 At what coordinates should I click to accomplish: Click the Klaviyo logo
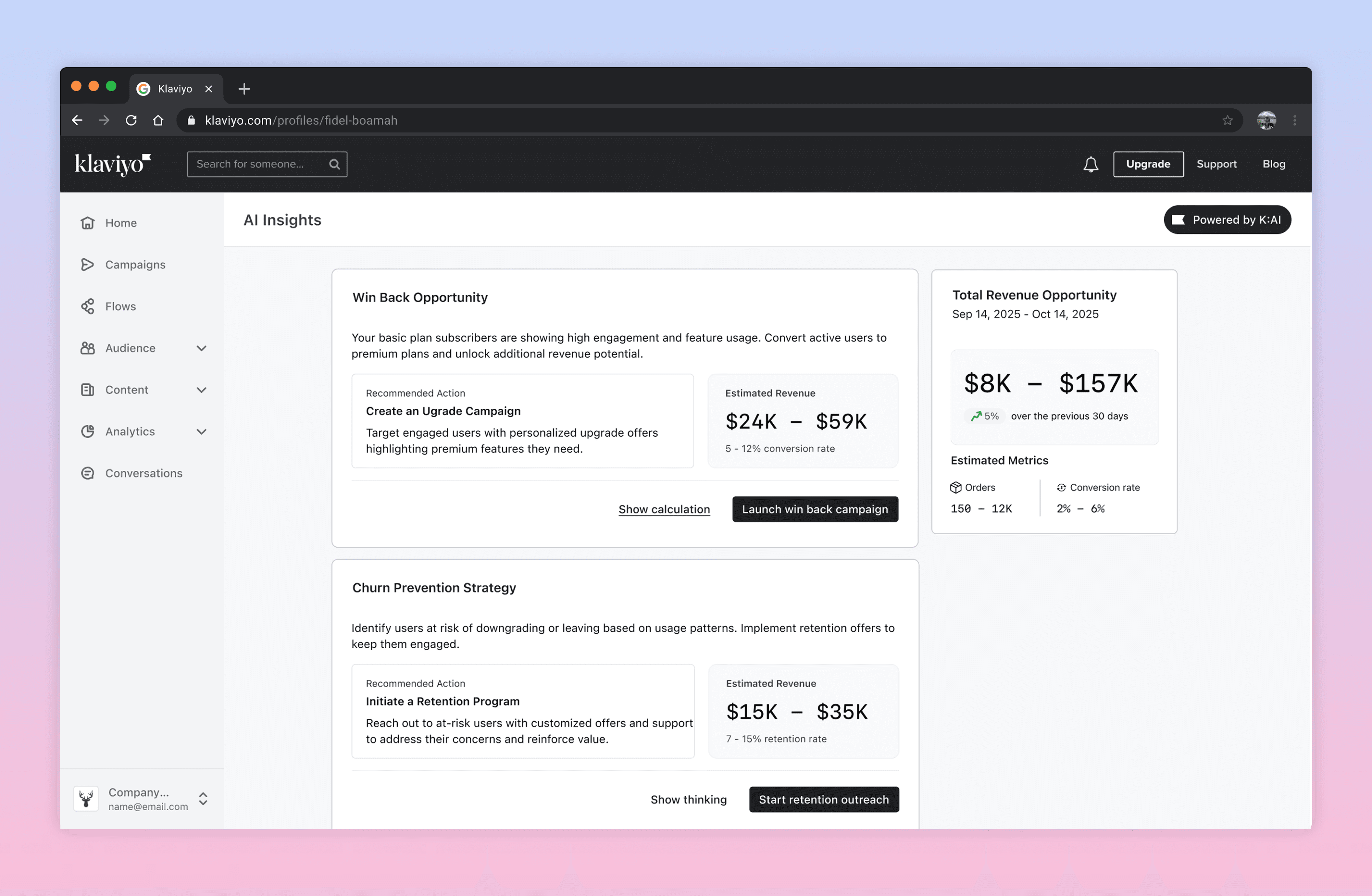112,164
